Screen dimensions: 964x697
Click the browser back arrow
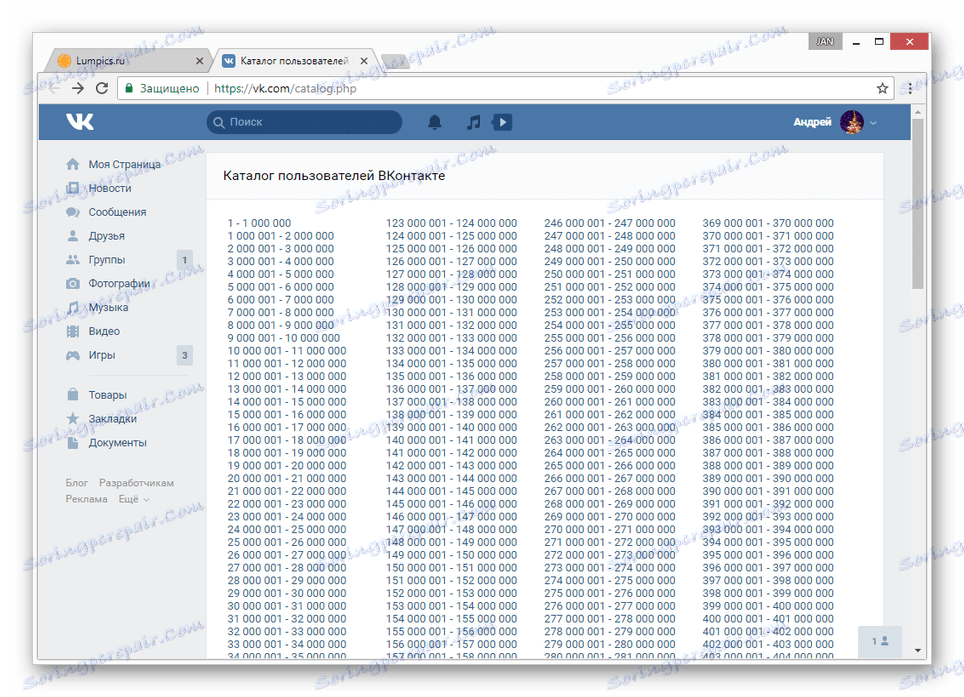54,89
